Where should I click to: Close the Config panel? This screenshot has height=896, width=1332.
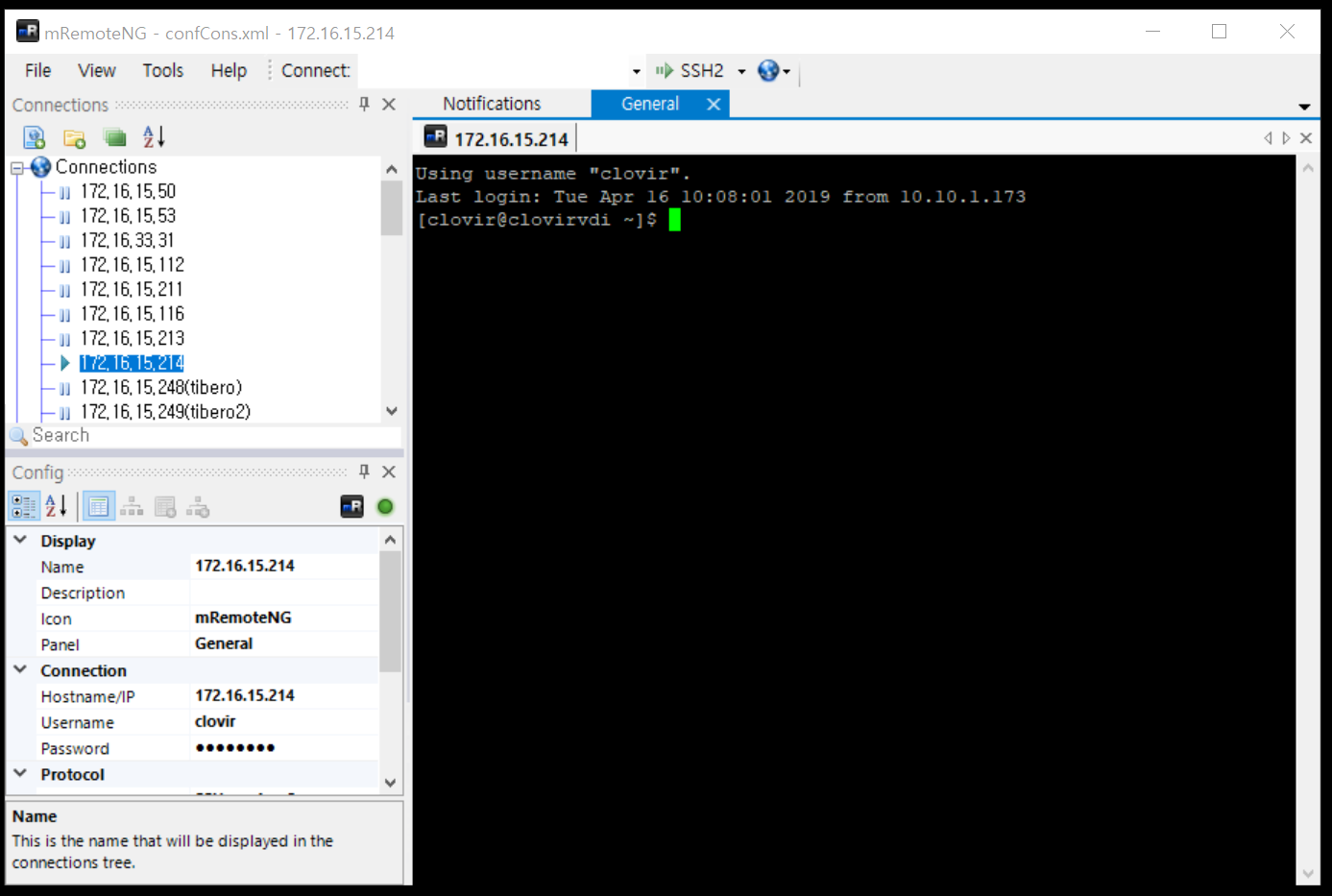[x=389, y=471]
